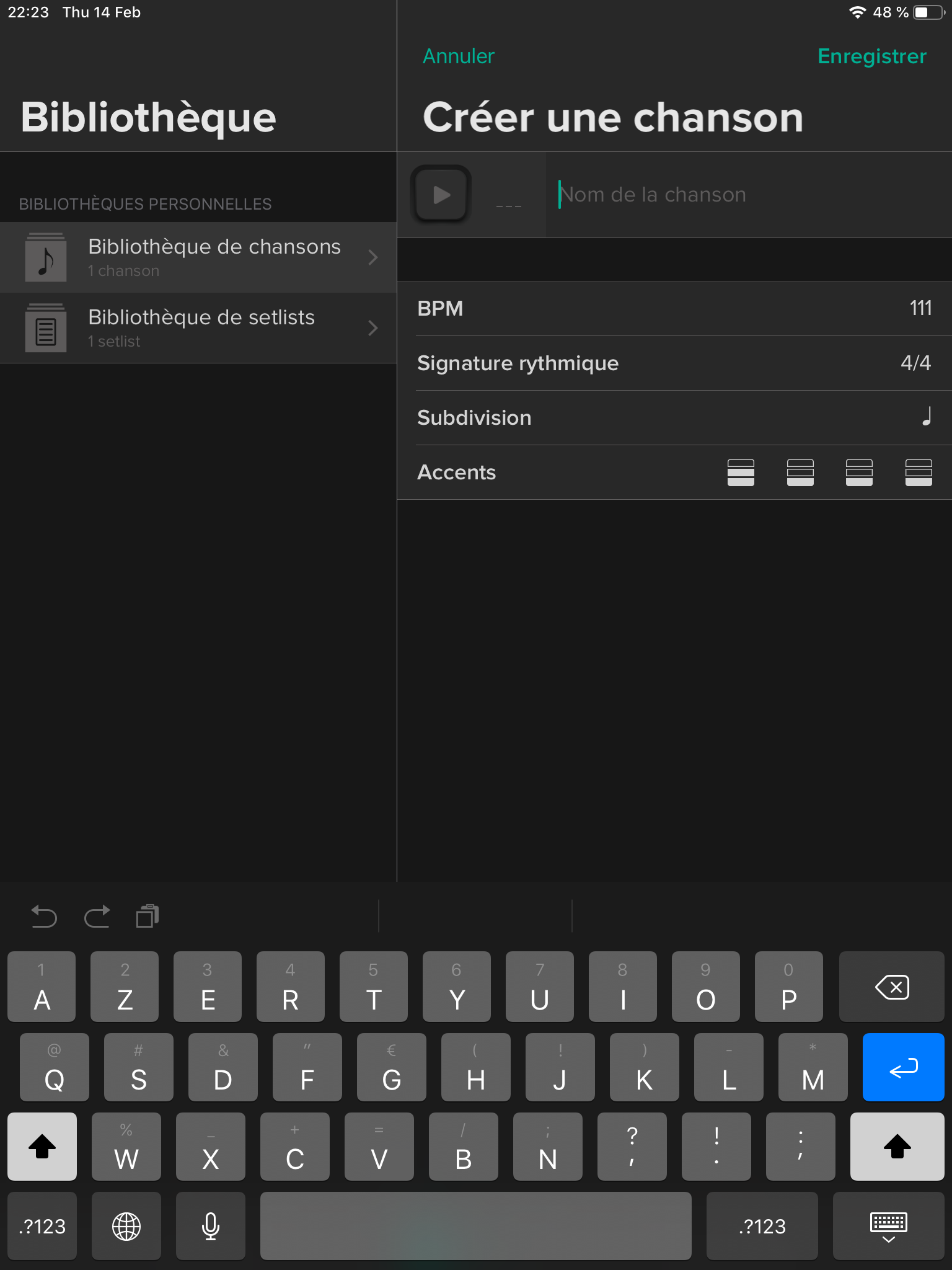
Task: Click the setlist library document icon
Action: click(46, 328)
